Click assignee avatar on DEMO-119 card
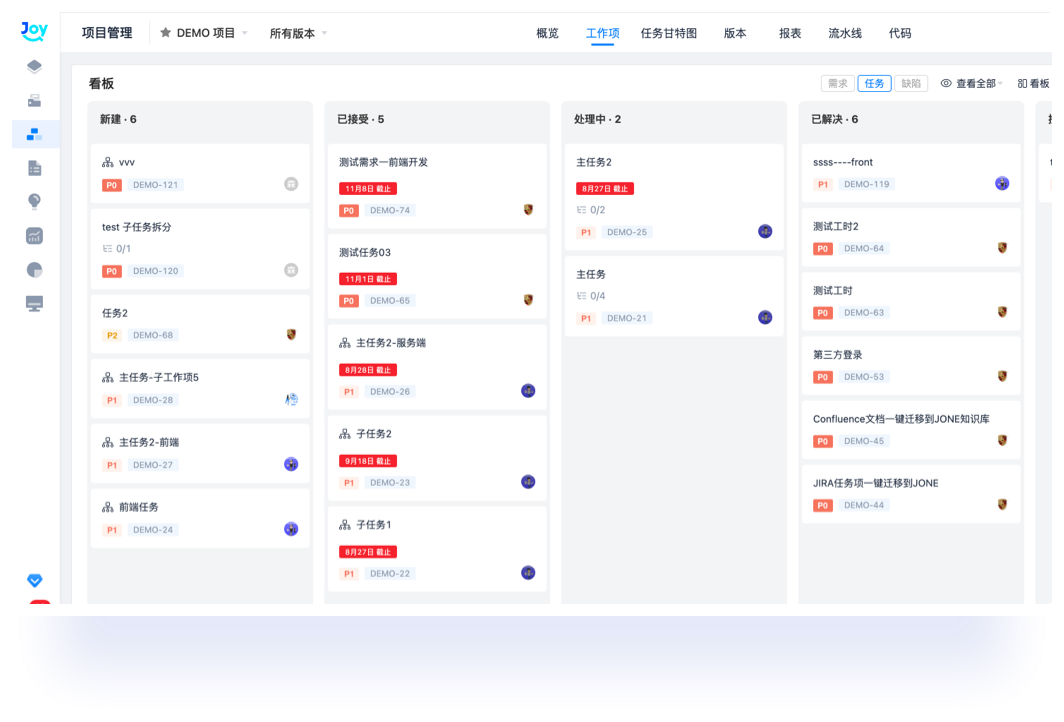Viewport: 1064px width, 722px height. [x=1002, y=183]
